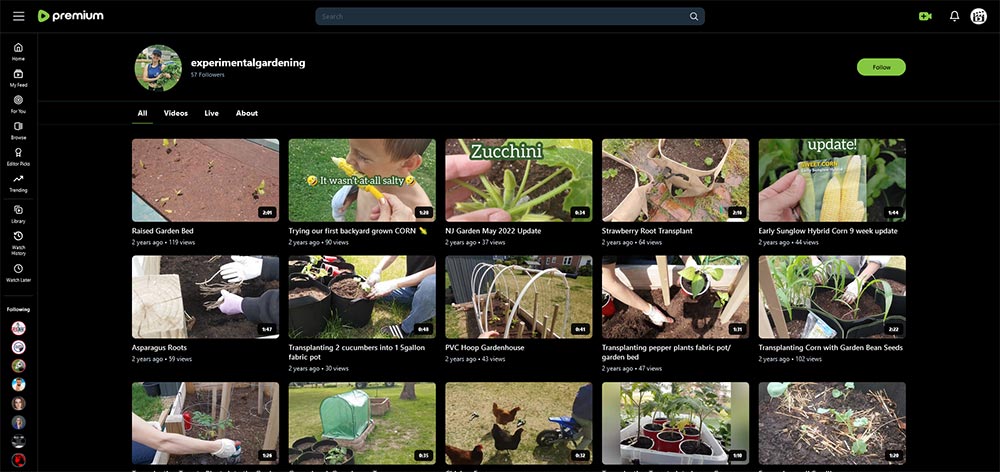Play Strawberry Root Transplant thumbnail
Screen dimensions: 1000x472
click(675, 180)
